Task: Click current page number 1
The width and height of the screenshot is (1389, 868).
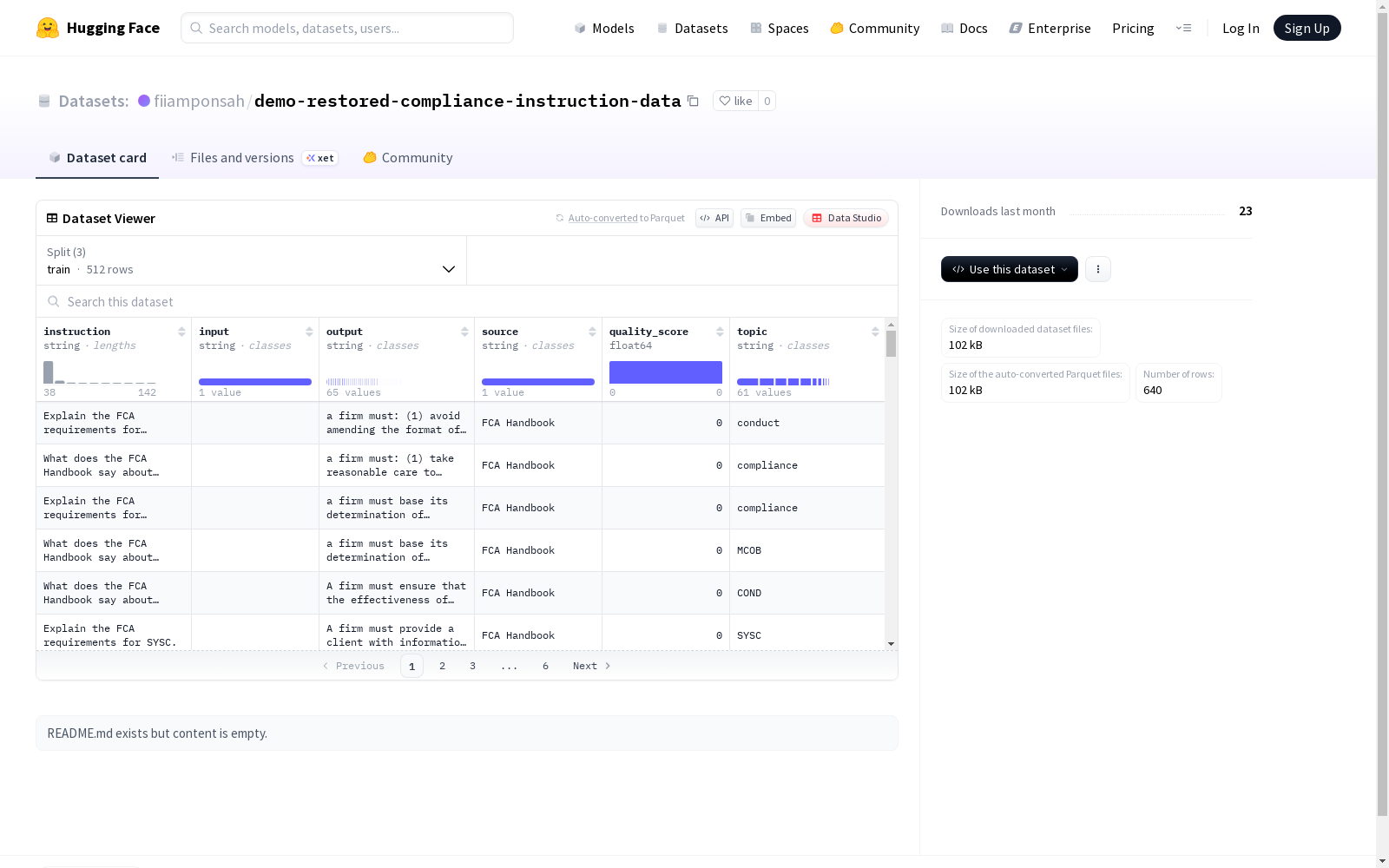Action: [x=411, y=666]
